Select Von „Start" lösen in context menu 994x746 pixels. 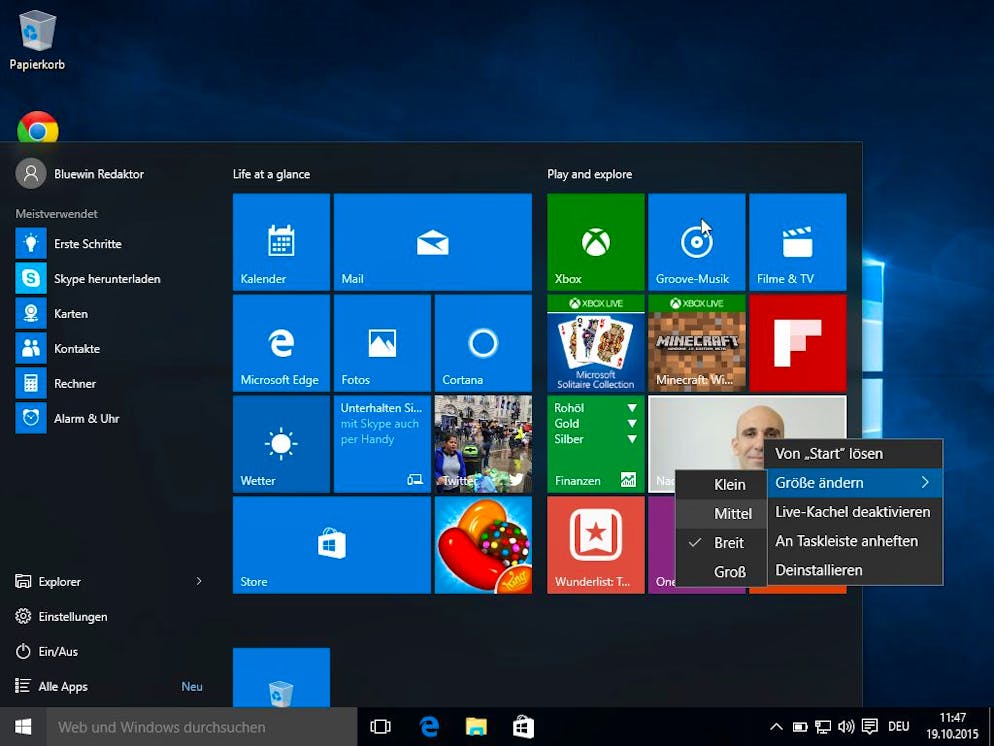(x=855, y=454)
